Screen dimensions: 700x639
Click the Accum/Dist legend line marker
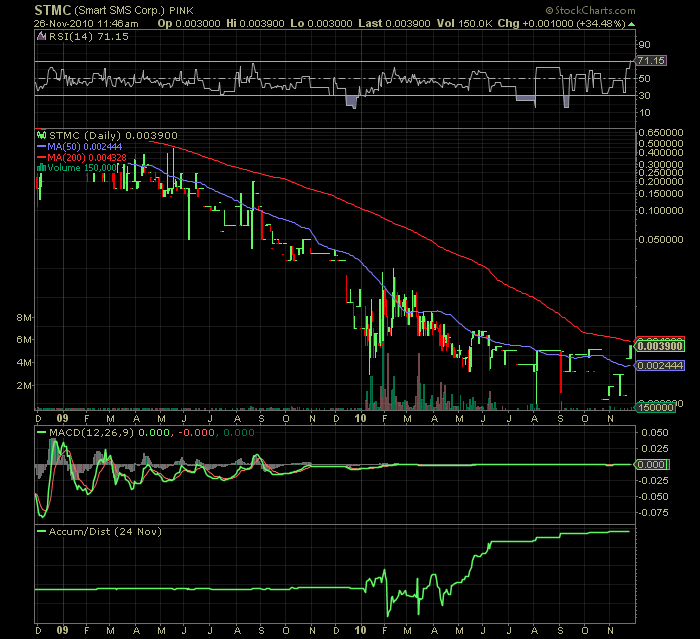point(41,531)
